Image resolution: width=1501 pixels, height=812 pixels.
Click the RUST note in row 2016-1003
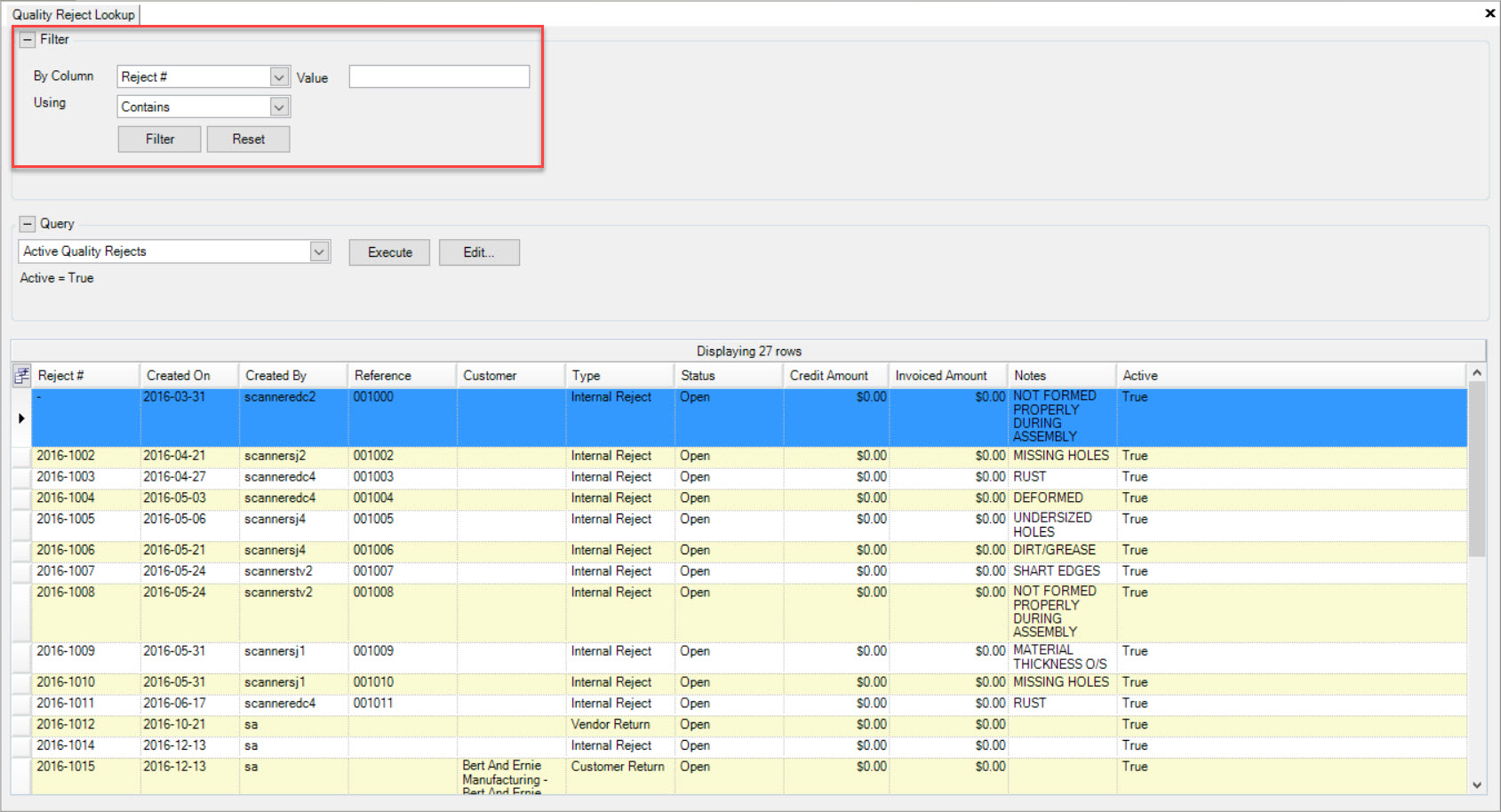click(x=1062, y=478)
